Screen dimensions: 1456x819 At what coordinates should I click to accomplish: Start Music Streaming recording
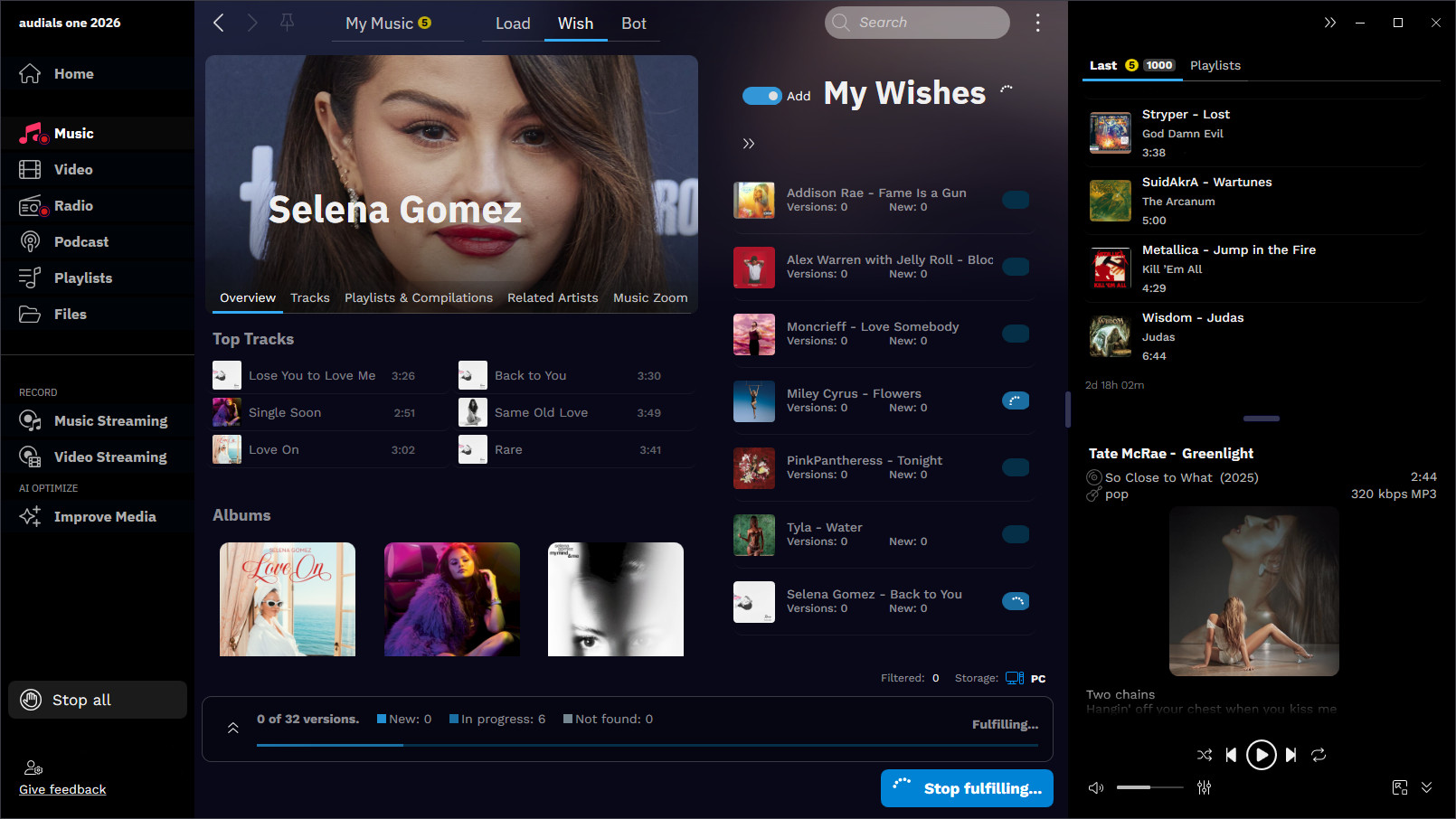click(97, 421)
